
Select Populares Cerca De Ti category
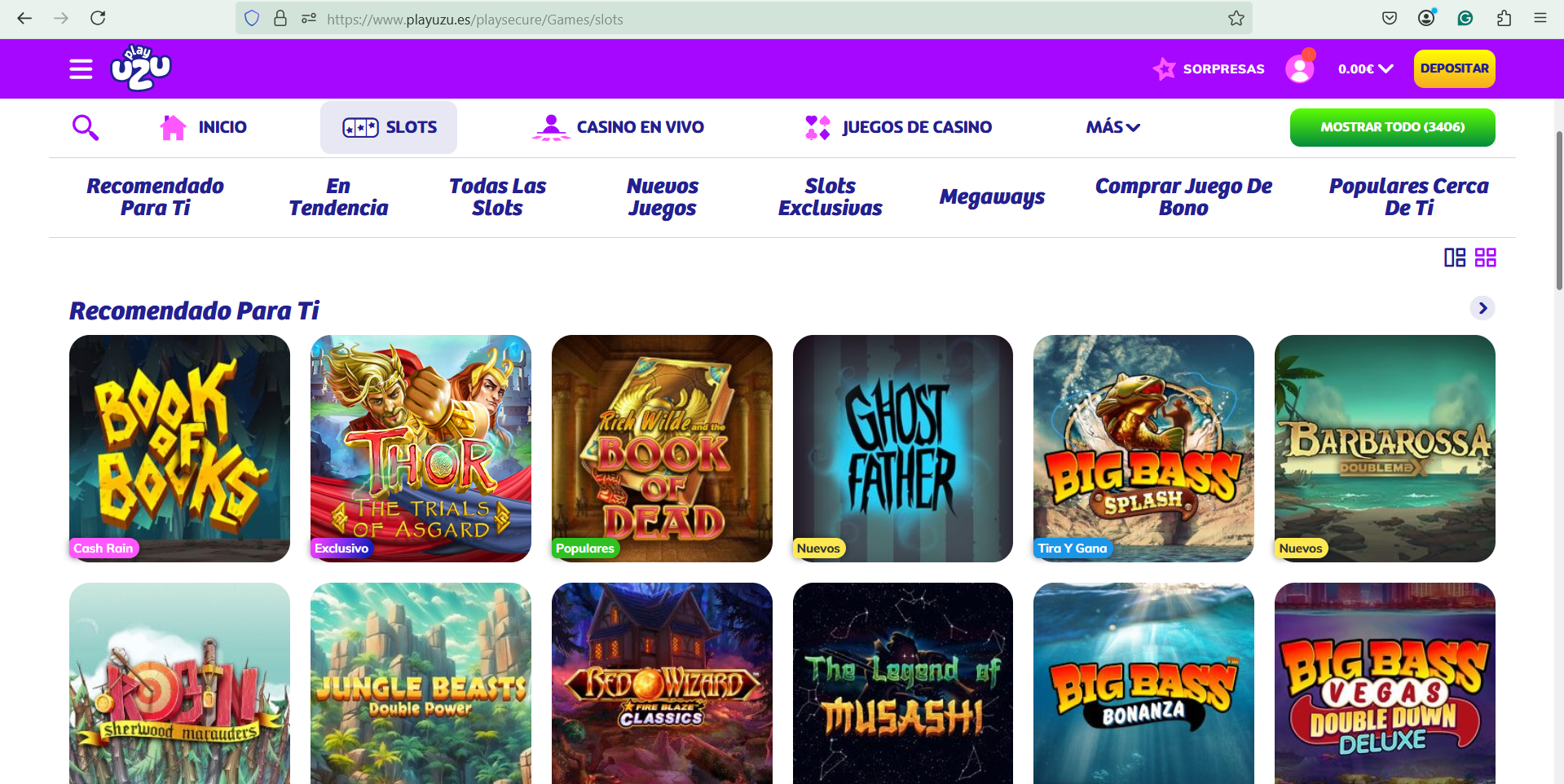[x=1408, y=197]
